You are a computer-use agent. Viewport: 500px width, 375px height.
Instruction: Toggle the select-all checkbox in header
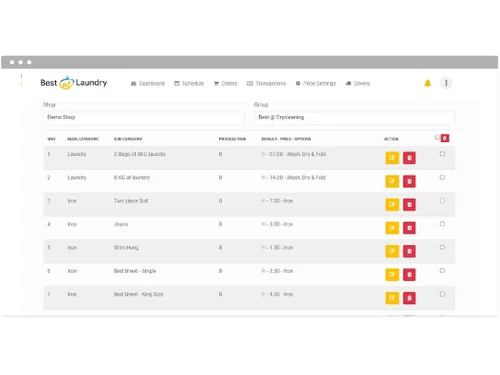(437, 137)
